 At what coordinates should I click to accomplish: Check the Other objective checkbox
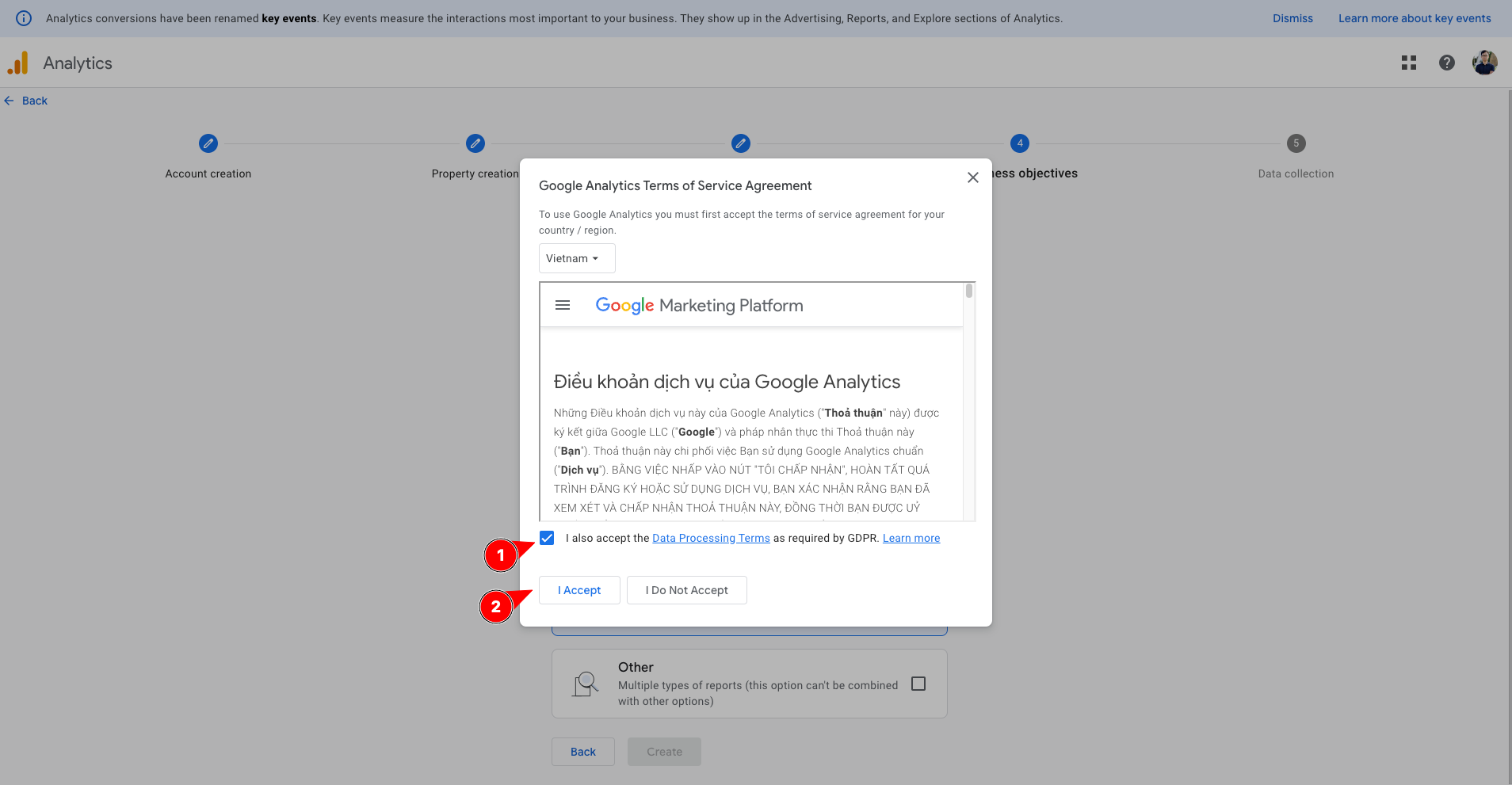[918, 684]
